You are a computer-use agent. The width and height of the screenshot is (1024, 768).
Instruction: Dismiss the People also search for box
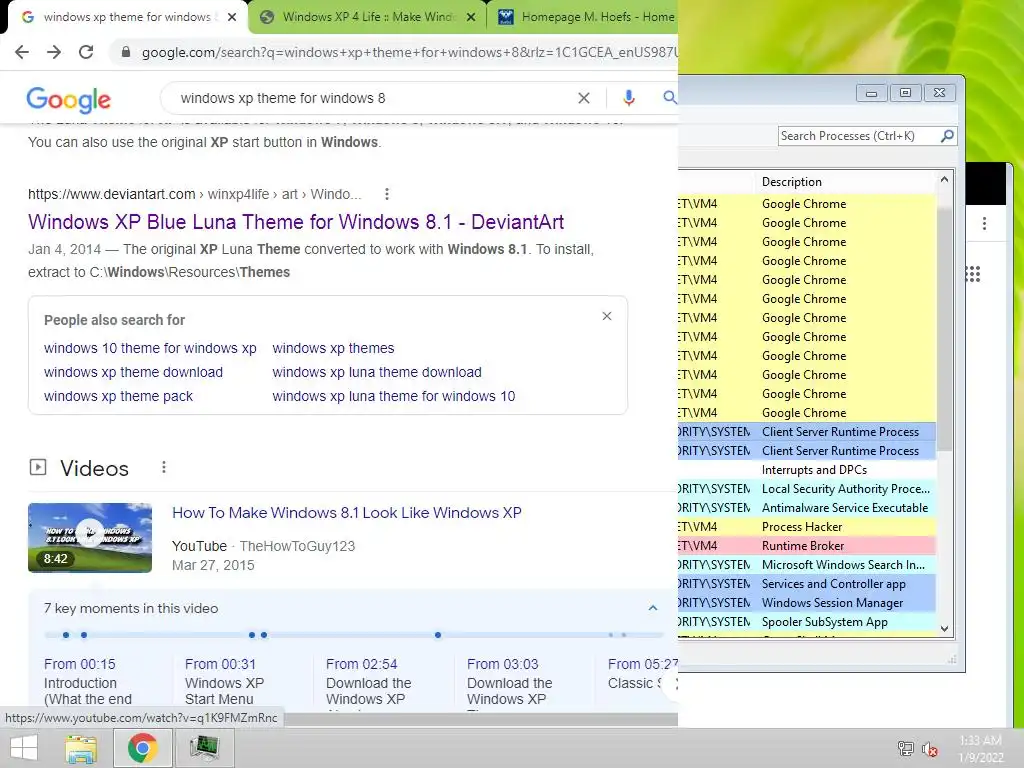click(x=607, y=316)
